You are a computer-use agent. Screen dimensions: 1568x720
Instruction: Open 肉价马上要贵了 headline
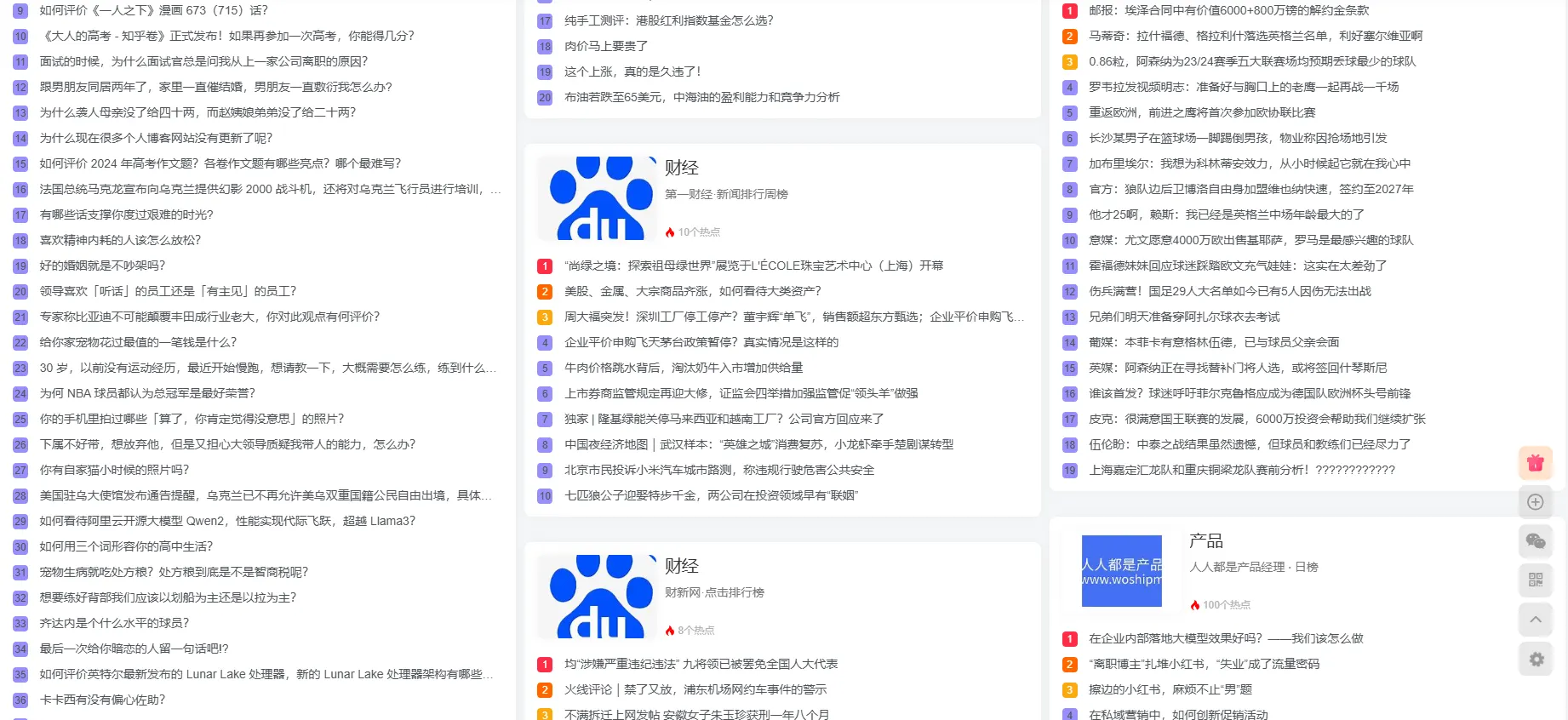[x=605, y=46]
